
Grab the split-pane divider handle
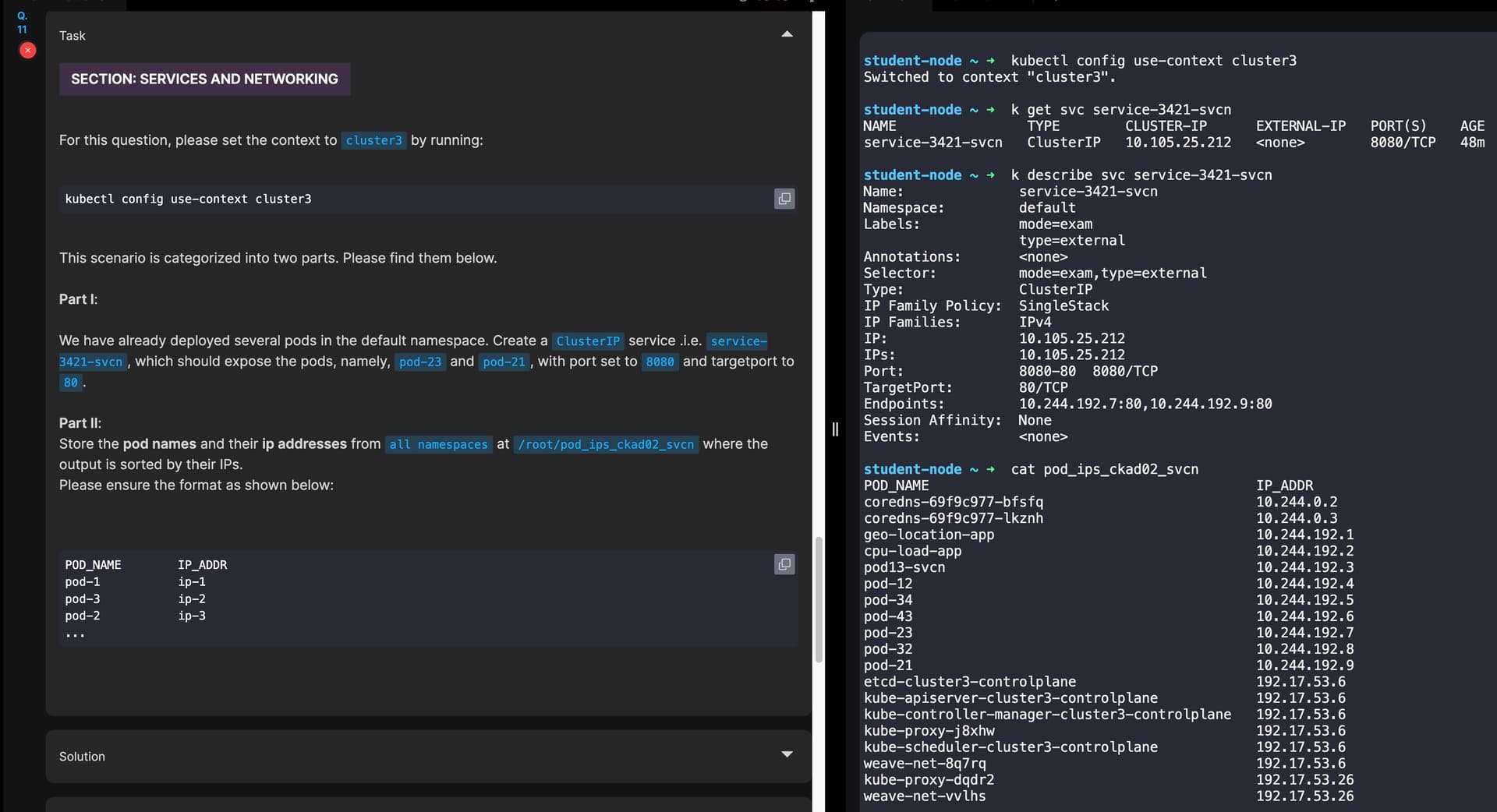click(835, 429)
